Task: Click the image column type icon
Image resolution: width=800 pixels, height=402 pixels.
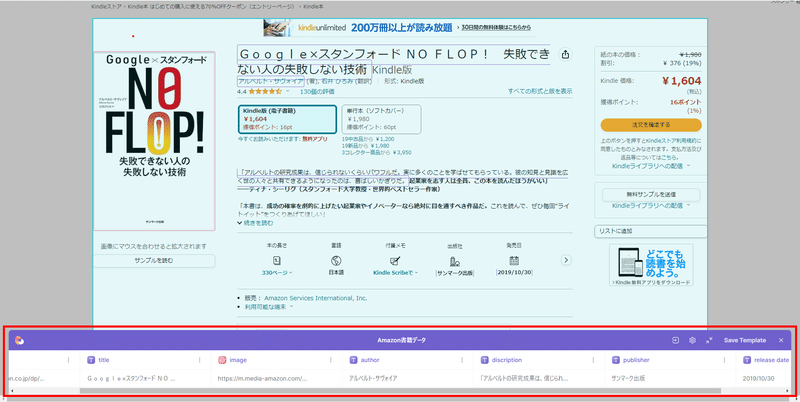Action: coord(222,360)
